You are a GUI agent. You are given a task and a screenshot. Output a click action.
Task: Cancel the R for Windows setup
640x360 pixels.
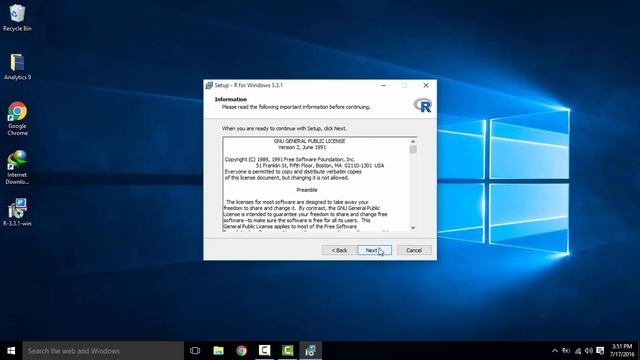click(x=414, y=250)
